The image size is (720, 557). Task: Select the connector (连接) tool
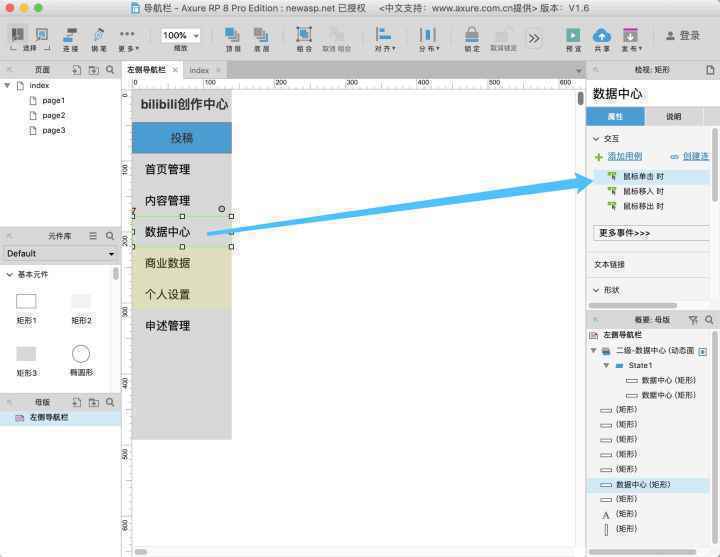71,39
